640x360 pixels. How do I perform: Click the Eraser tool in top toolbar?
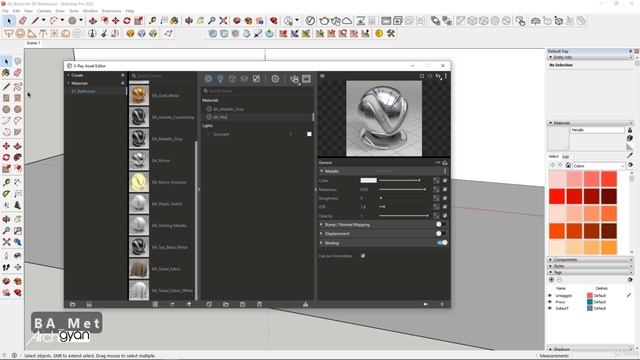(x=23, y=20)
